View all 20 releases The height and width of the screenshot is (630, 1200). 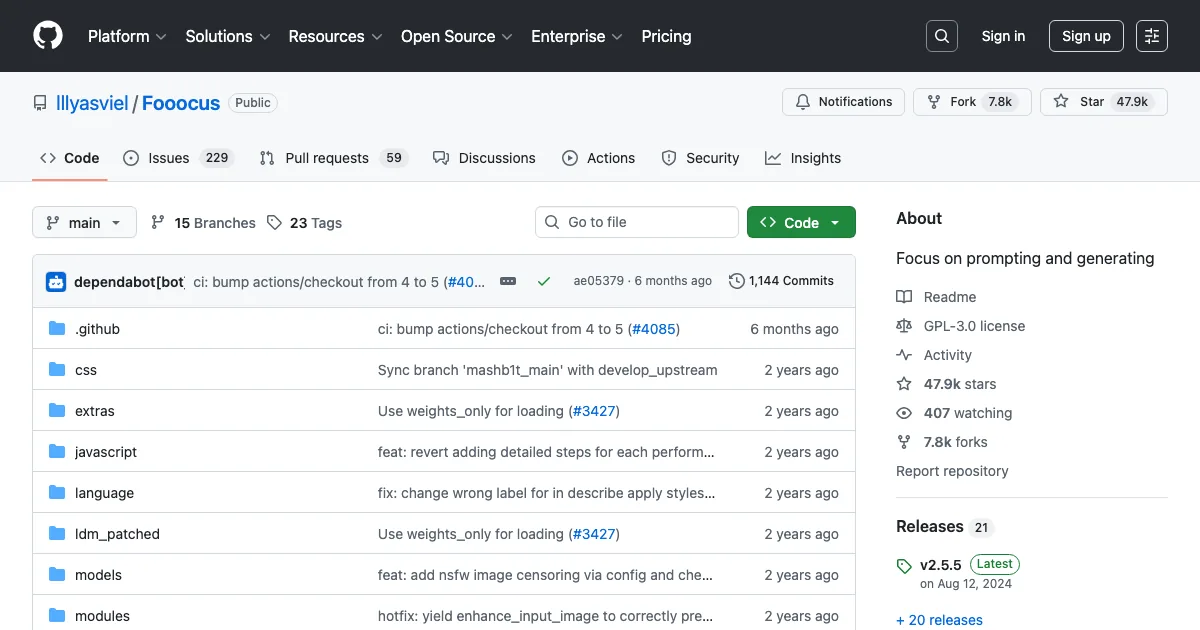(x=939, y=620)
